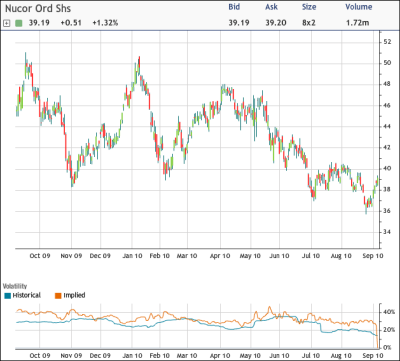Click Jul 10 on the price chart axis
400x361 pixels.
[x=311, y=256]
